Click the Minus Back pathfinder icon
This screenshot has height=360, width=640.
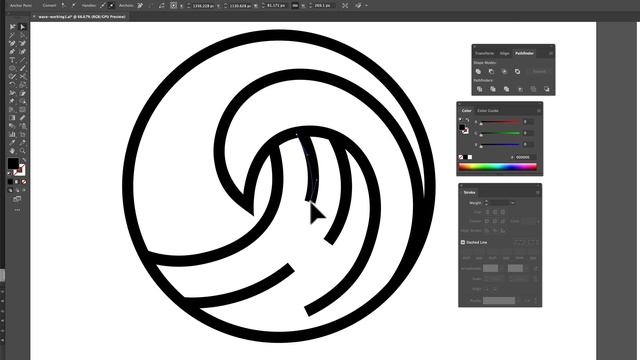[x=547, y=89]
